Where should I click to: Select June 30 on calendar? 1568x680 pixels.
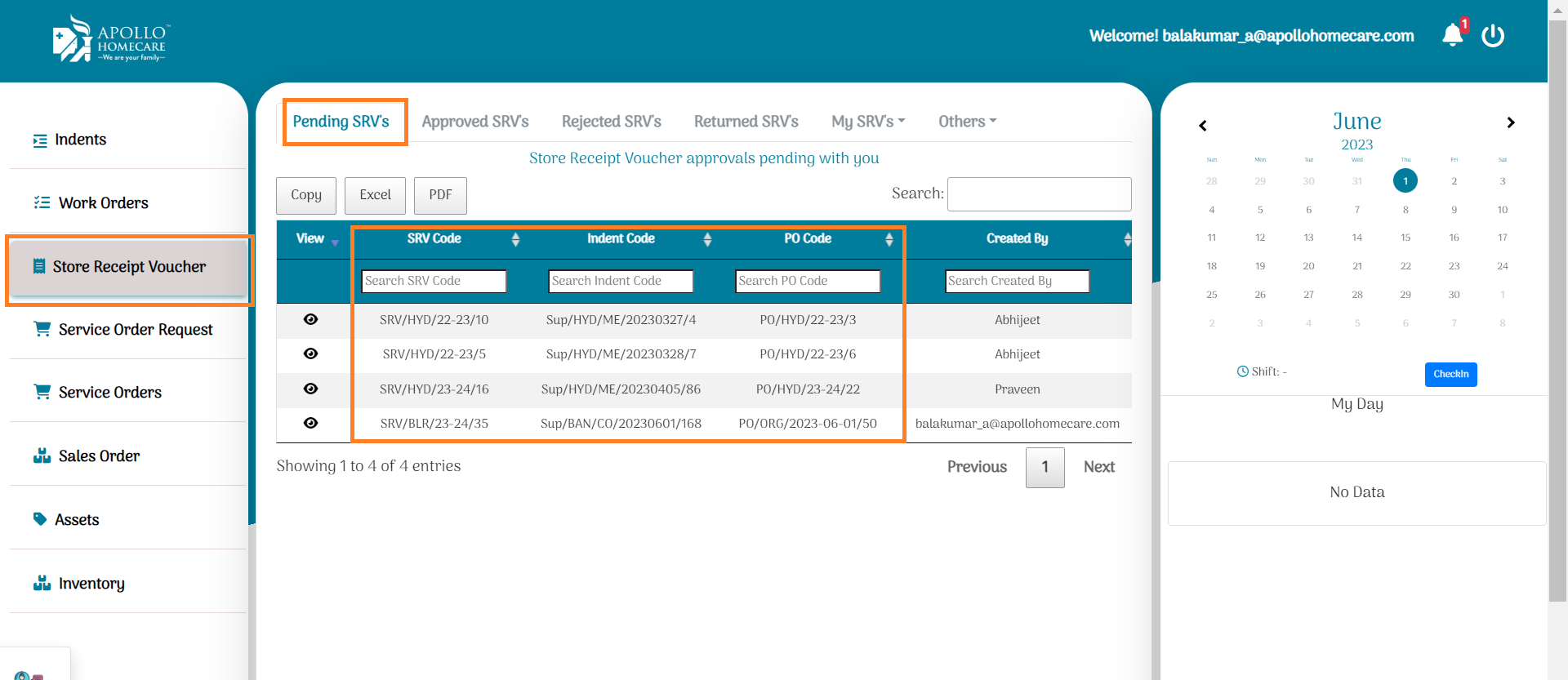point(1454,295)
